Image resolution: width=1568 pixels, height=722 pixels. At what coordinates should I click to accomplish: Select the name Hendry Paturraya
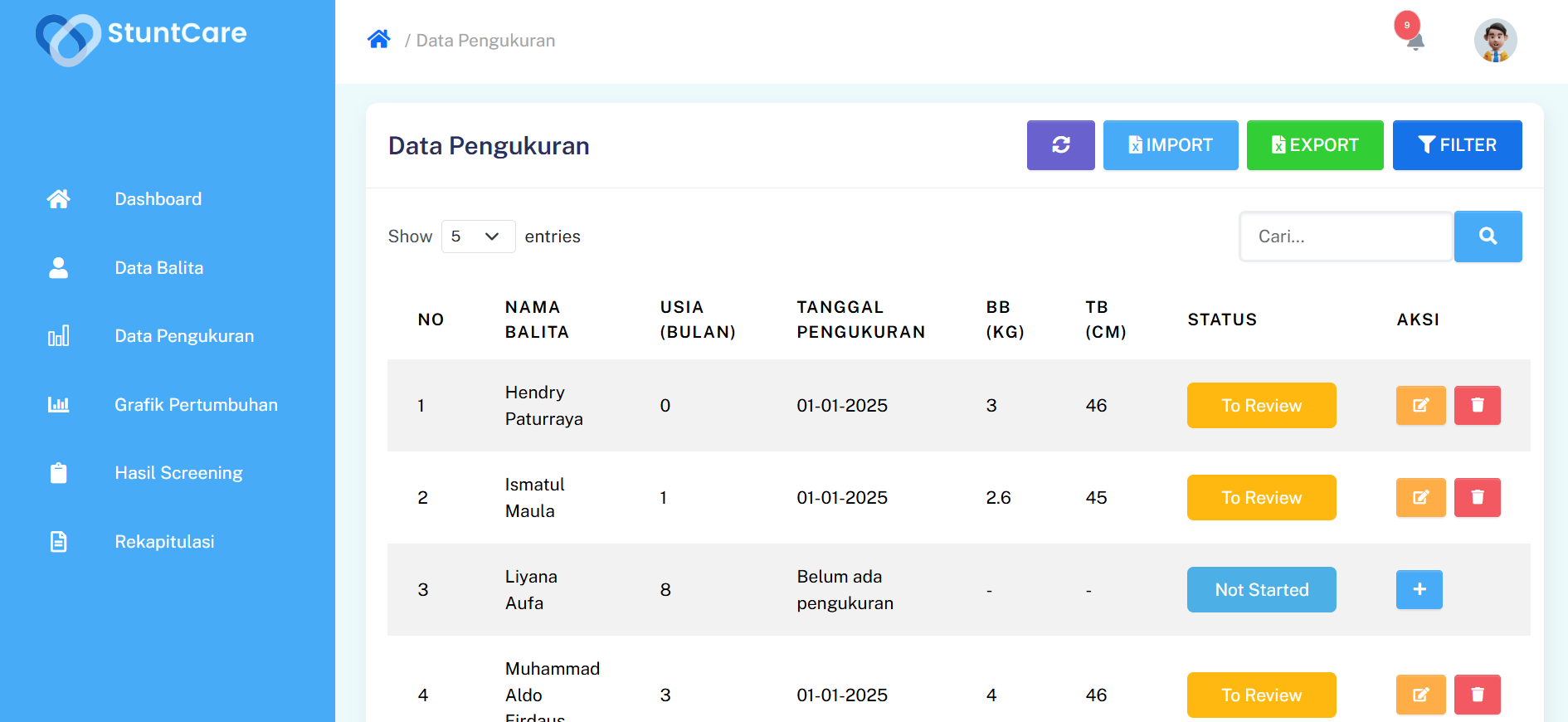click(544, 406)
